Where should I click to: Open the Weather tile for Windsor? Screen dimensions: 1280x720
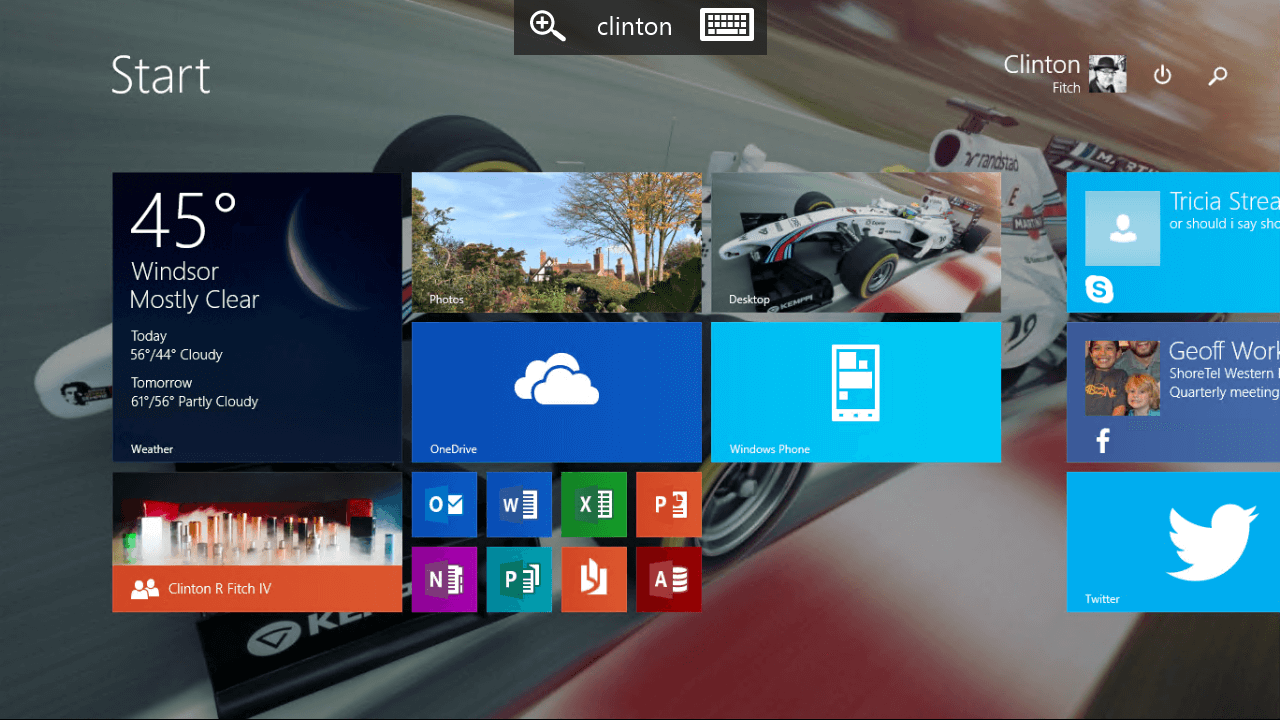point(257,317)
